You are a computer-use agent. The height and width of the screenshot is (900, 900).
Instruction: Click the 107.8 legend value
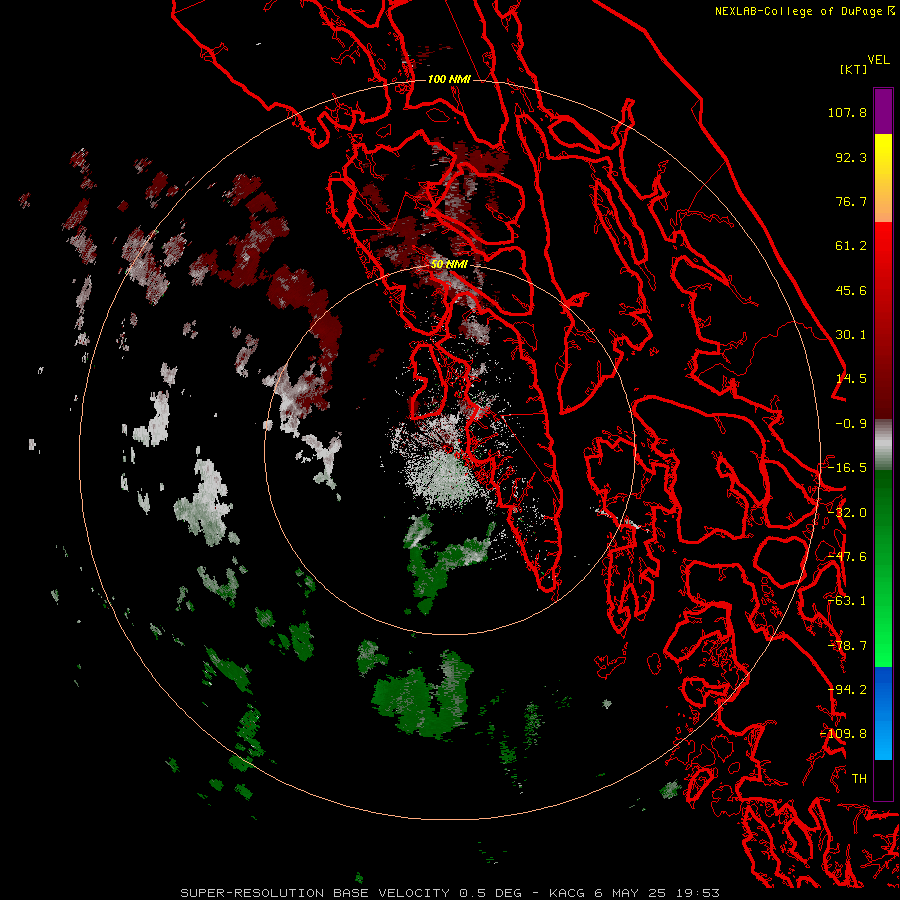click(847, 112)
